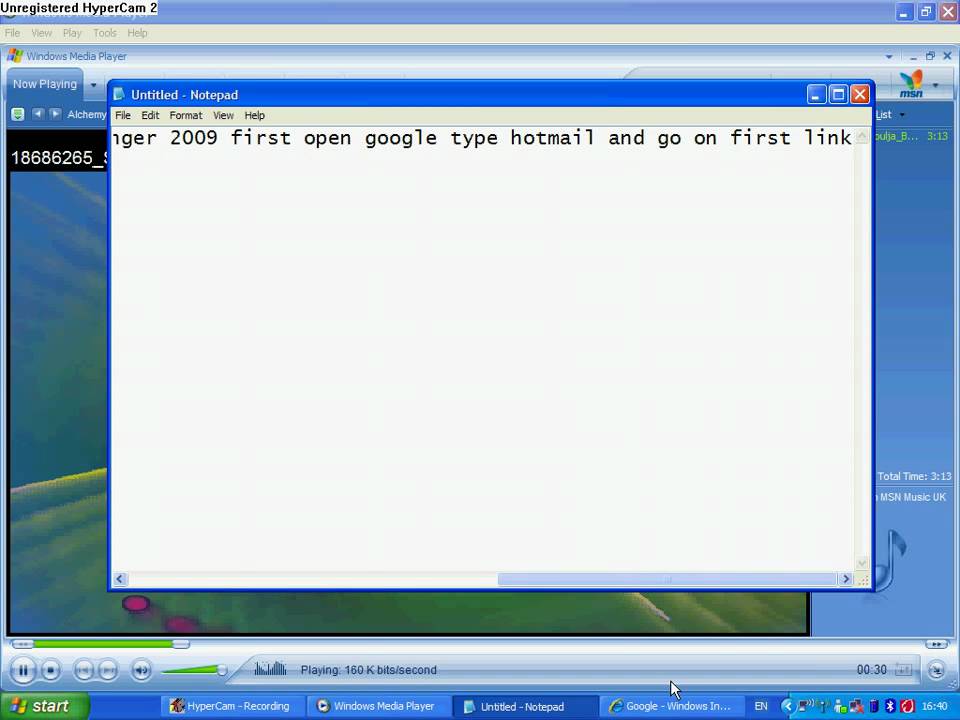Toggle the view button next to 00:30 time

904,670
